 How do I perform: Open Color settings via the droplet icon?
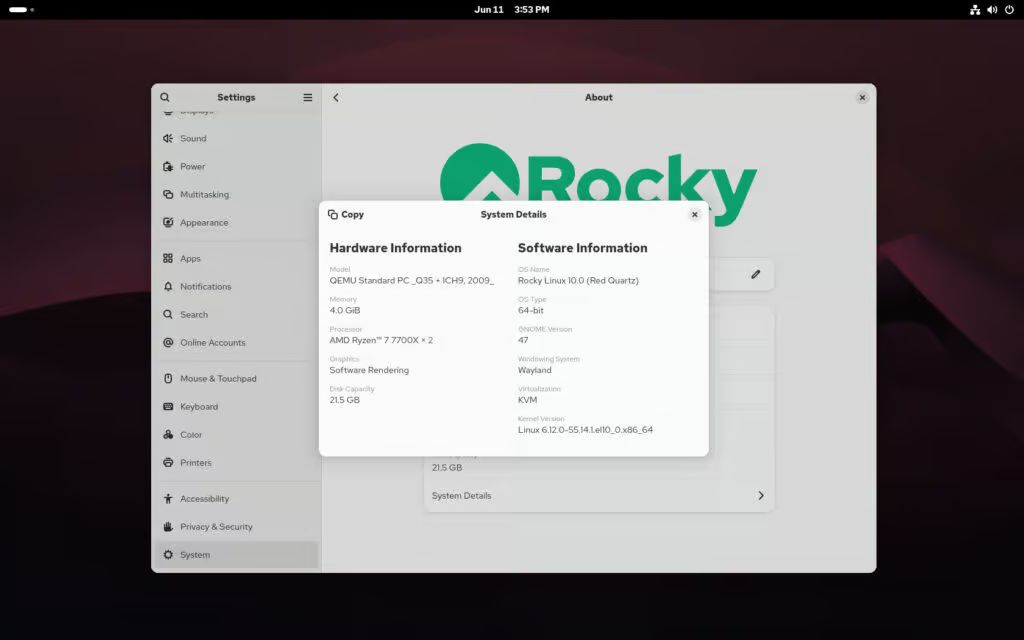(169, 434)
